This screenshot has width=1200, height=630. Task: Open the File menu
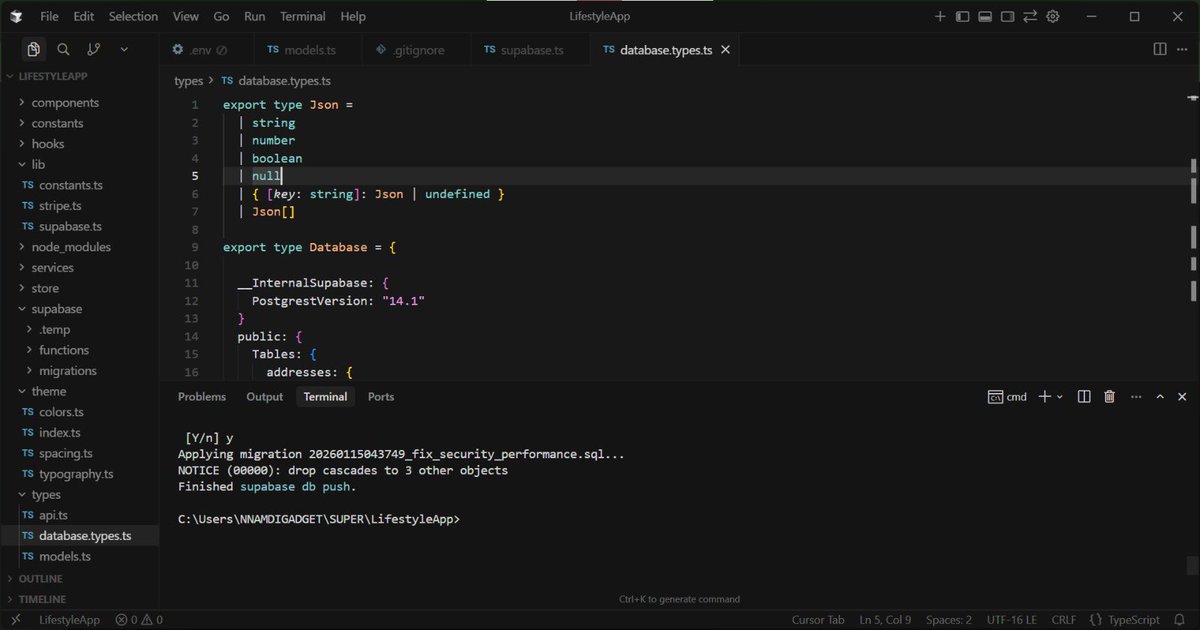tap(50, 16)
